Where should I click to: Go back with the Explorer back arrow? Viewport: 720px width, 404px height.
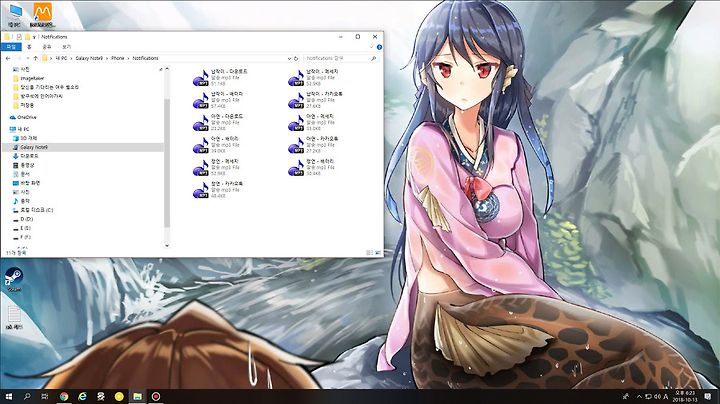click(x=8, y=58)
